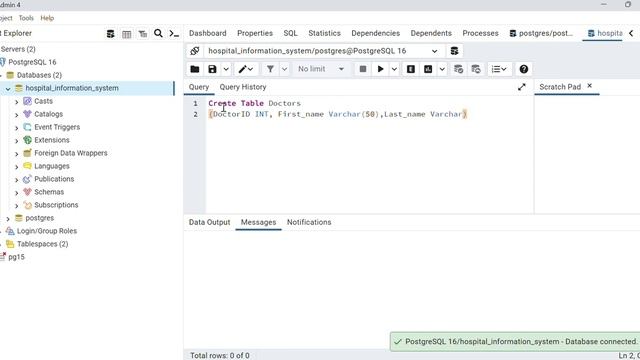640x360 pixels.
Task: Select Login/Group Roles tree item
Action: 47,231
